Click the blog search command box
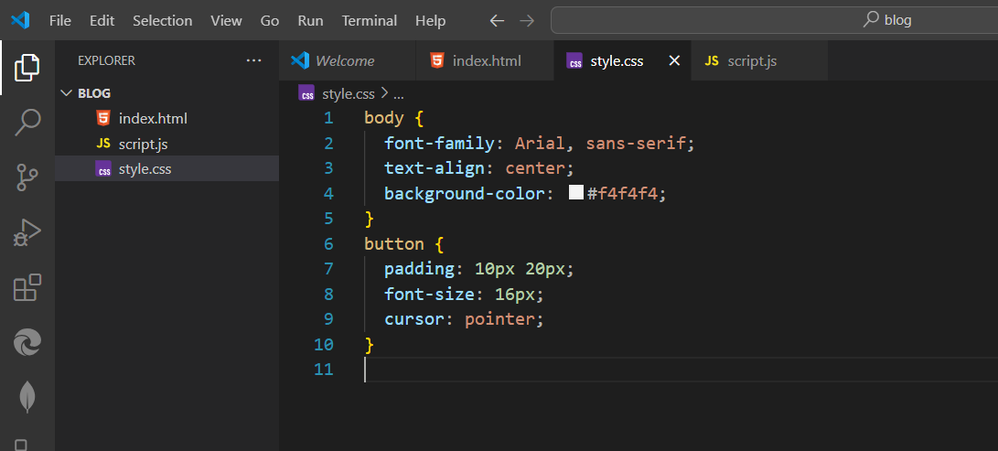Viewport: 998px width, 451px height. point(775,20)
